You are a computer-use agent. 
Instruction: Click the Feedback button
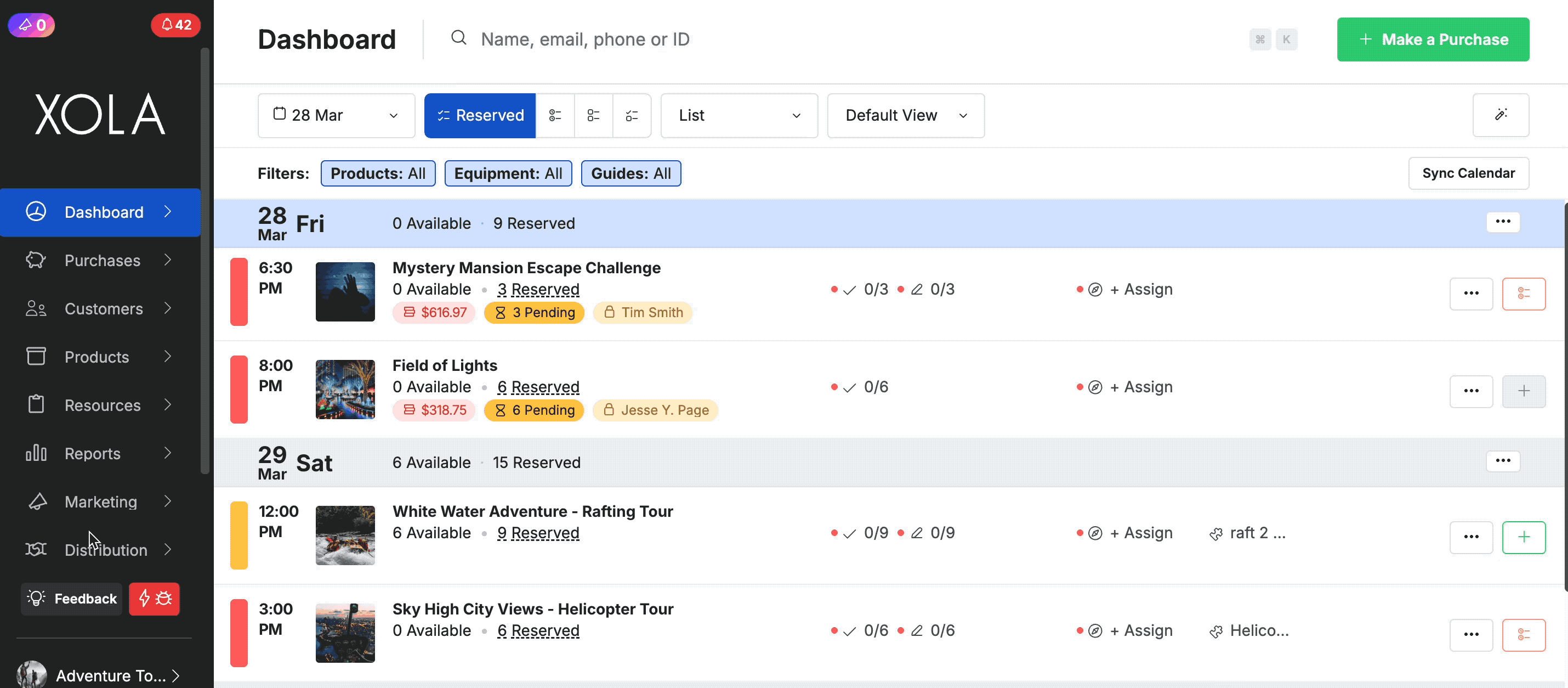click(x=72, y=599)
